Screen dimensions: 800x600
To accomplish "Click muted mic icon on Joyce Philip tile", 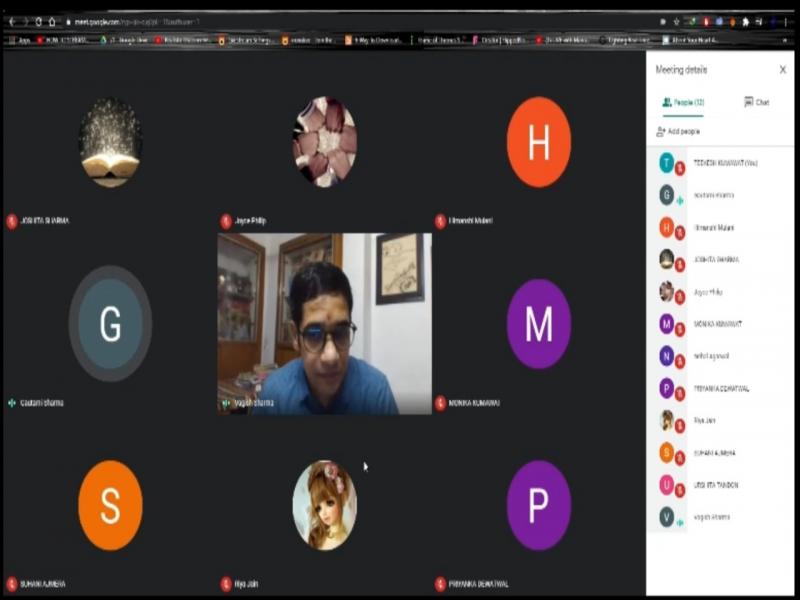I will click(226, 221).
